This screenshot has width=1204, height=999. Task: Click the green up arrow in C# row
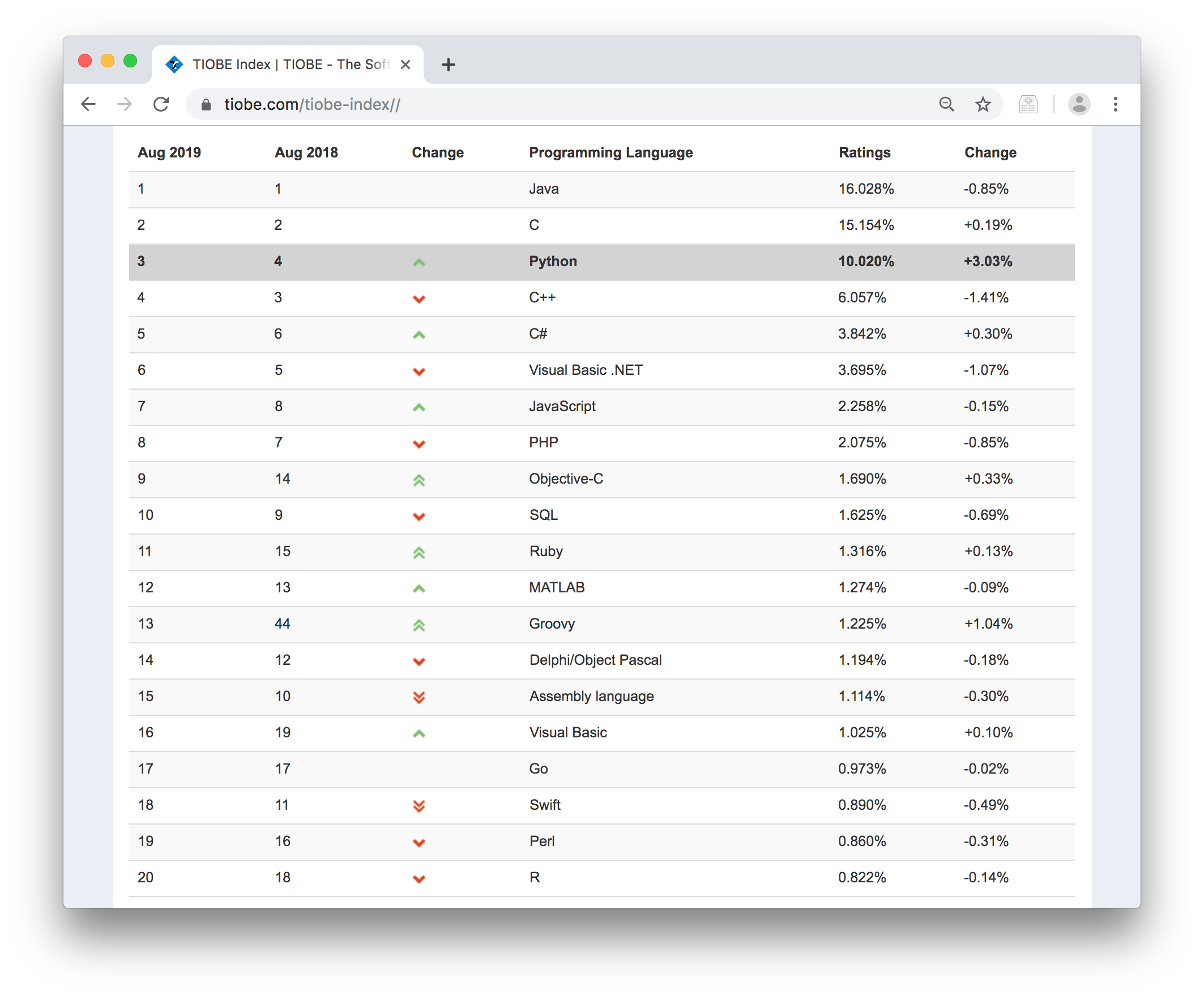(419, 335)
